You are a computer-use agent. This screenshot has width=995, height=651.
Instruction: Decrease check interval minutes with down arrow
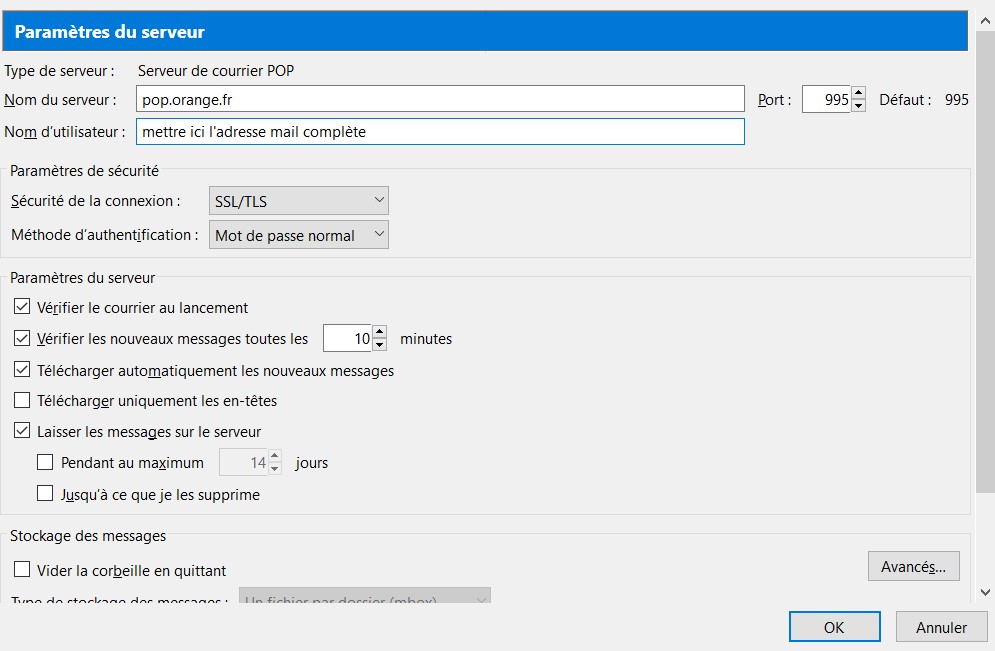(x=379, y=345)
